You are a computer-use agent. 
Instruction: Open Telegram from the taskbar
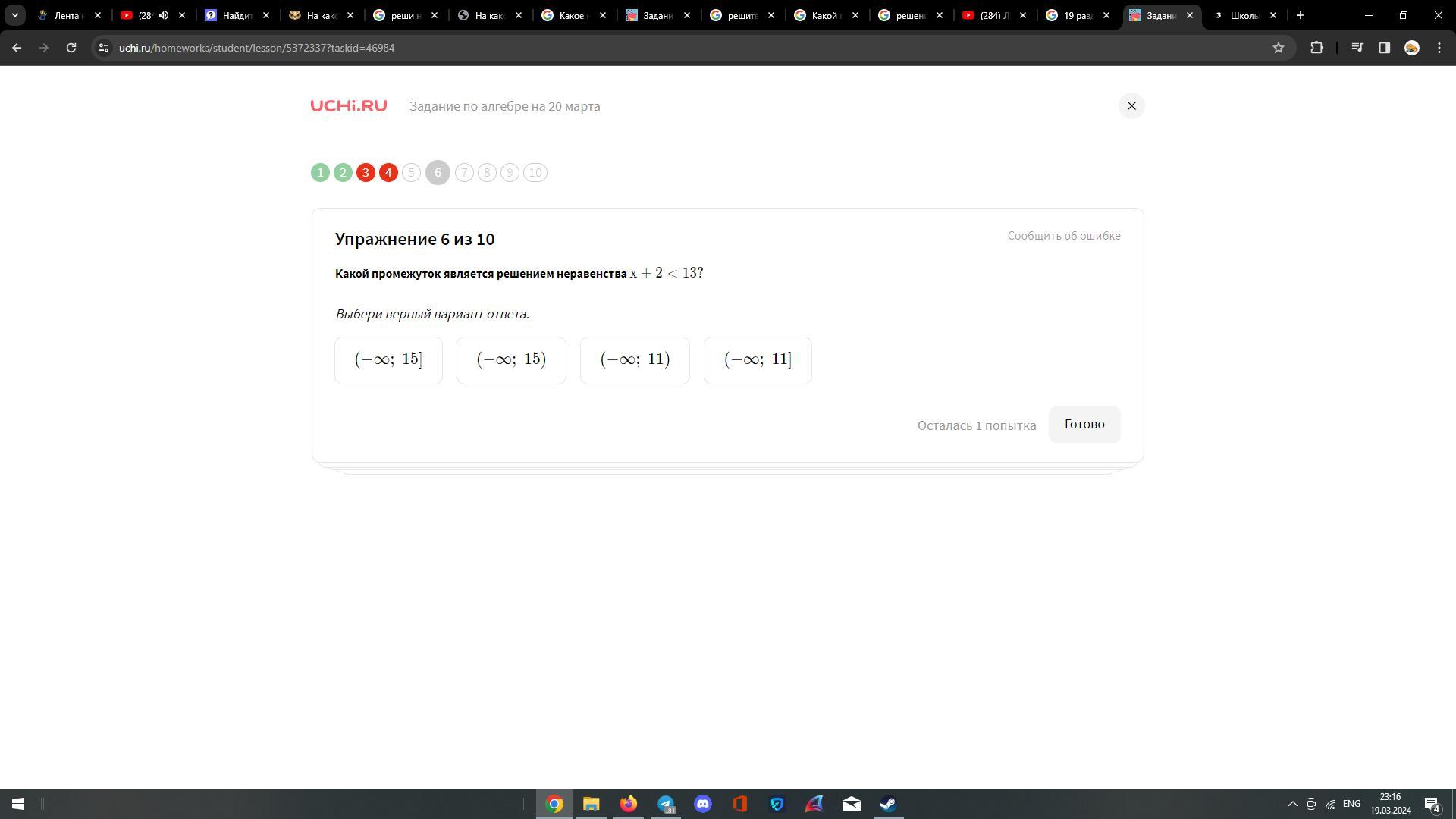pyautogui.click(x=666, y=804)
